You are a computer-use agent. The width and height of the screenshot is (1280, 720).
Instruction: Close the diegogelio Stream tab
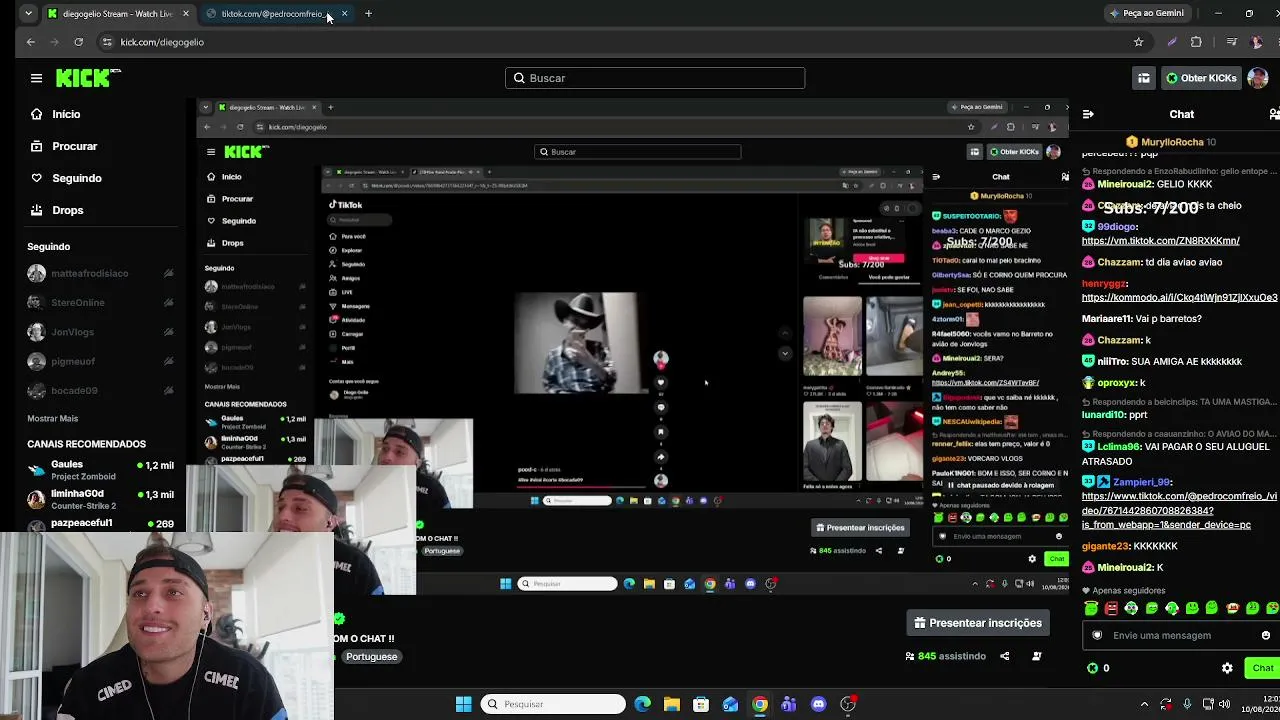pyautogui.click(x=185, y=14)
